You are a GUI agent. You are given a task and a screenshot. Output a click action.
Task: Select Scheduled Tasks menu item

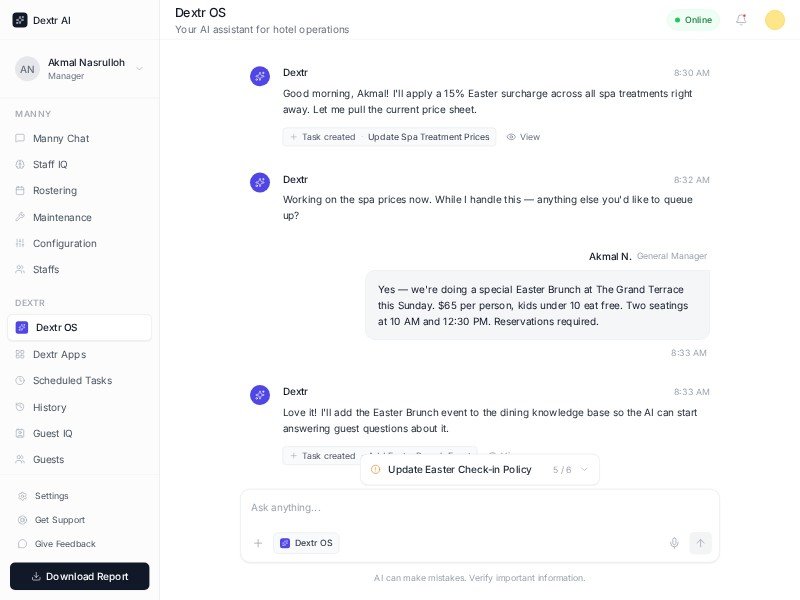[x=72, y=380]
